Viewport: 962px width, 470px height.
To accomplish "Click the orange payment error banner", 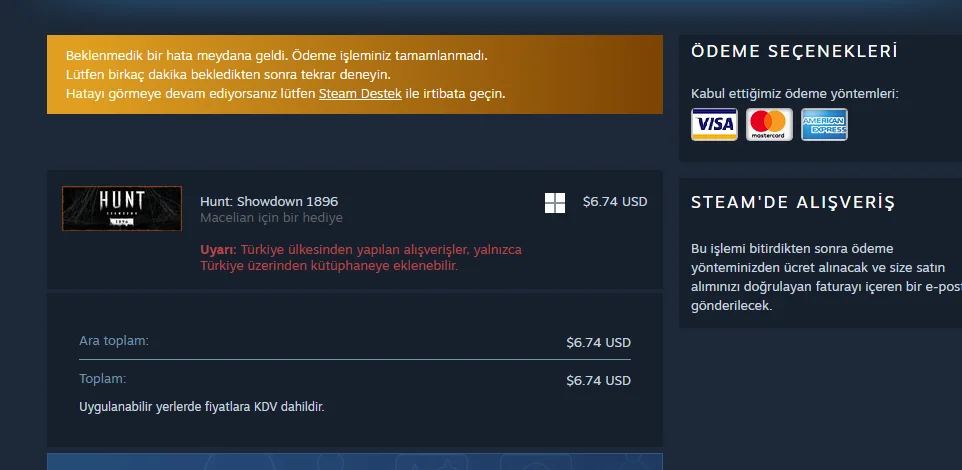I will tap(355, 74).
